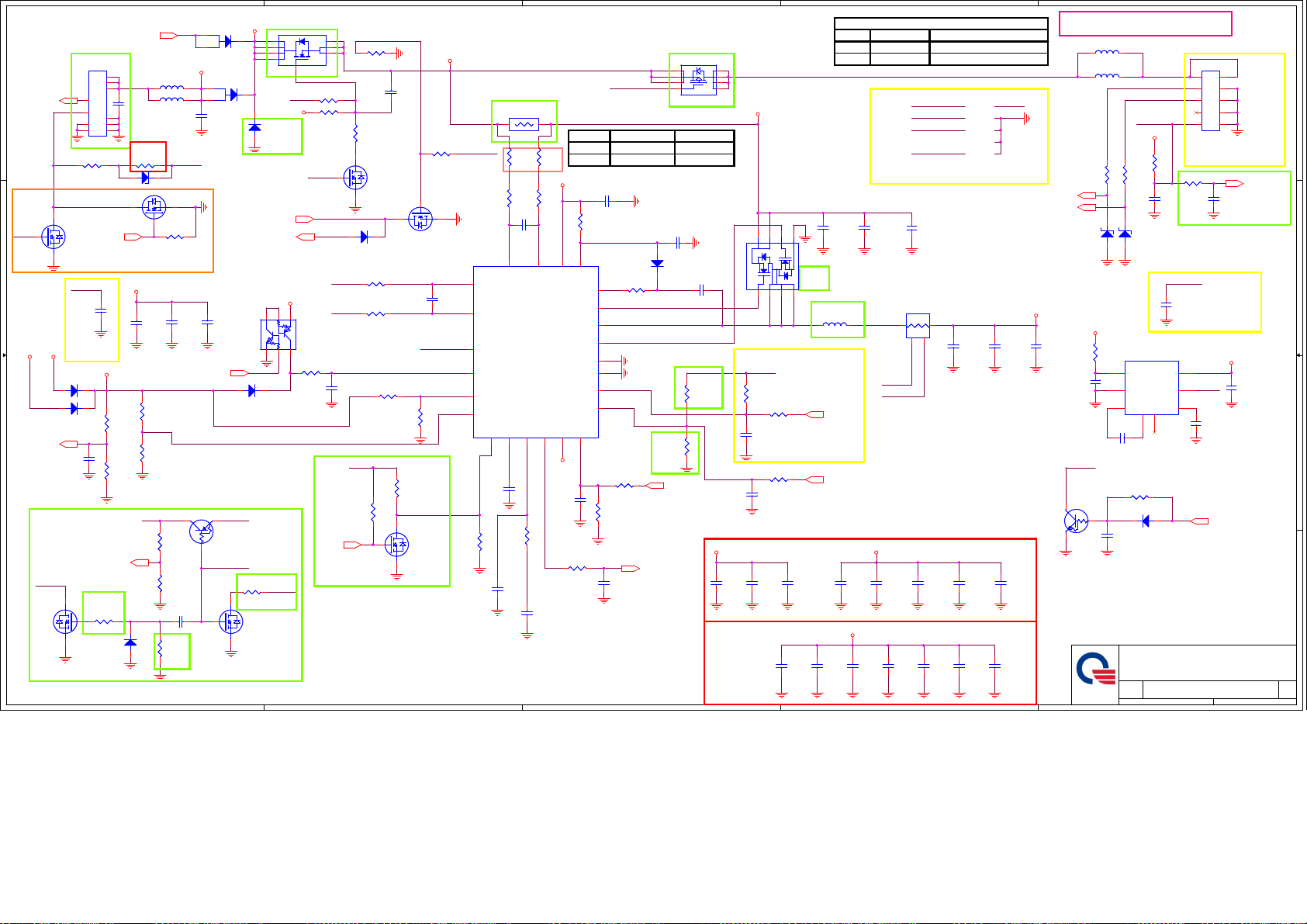This screenshot has height=924, width=1307.
Task: Click the Quanta logo in the title block
Action: (1095, 666)
